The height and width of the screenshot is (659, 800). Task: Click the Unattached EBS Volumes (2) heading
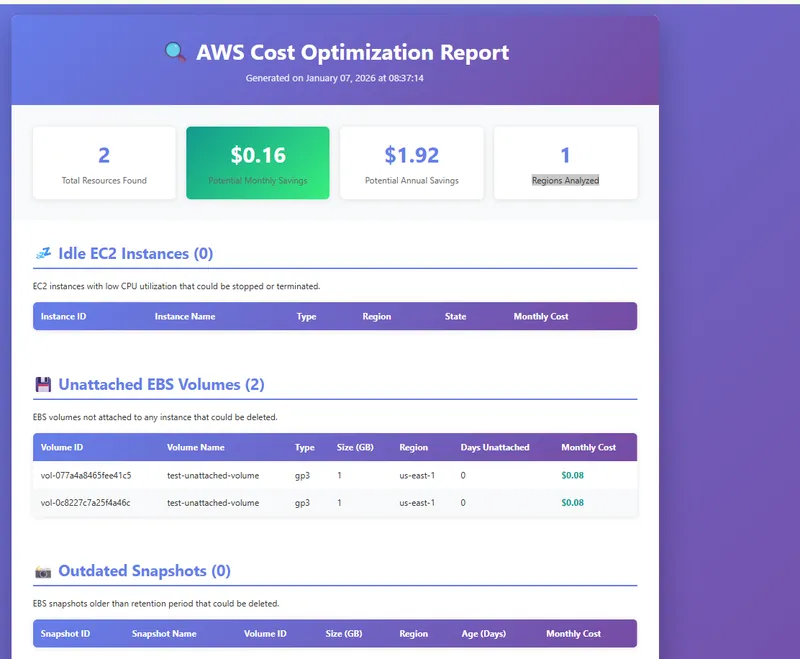point(161,385)
